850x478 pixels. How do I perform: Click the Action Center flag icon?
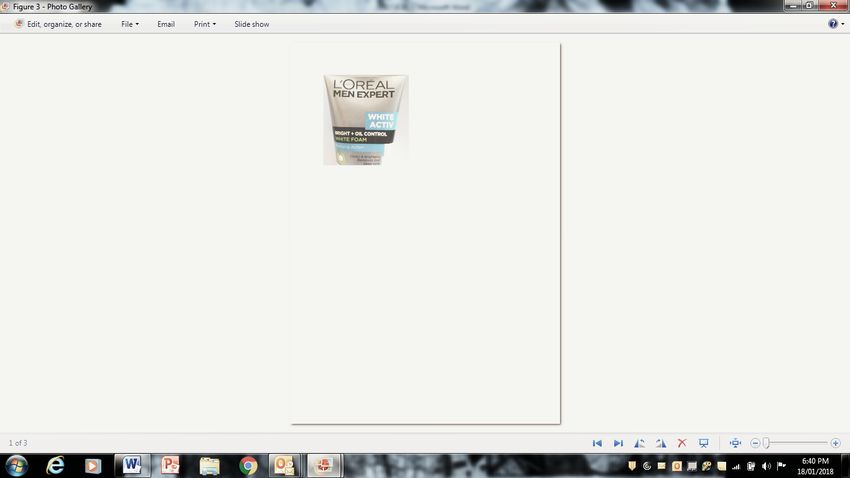point(781,466)
